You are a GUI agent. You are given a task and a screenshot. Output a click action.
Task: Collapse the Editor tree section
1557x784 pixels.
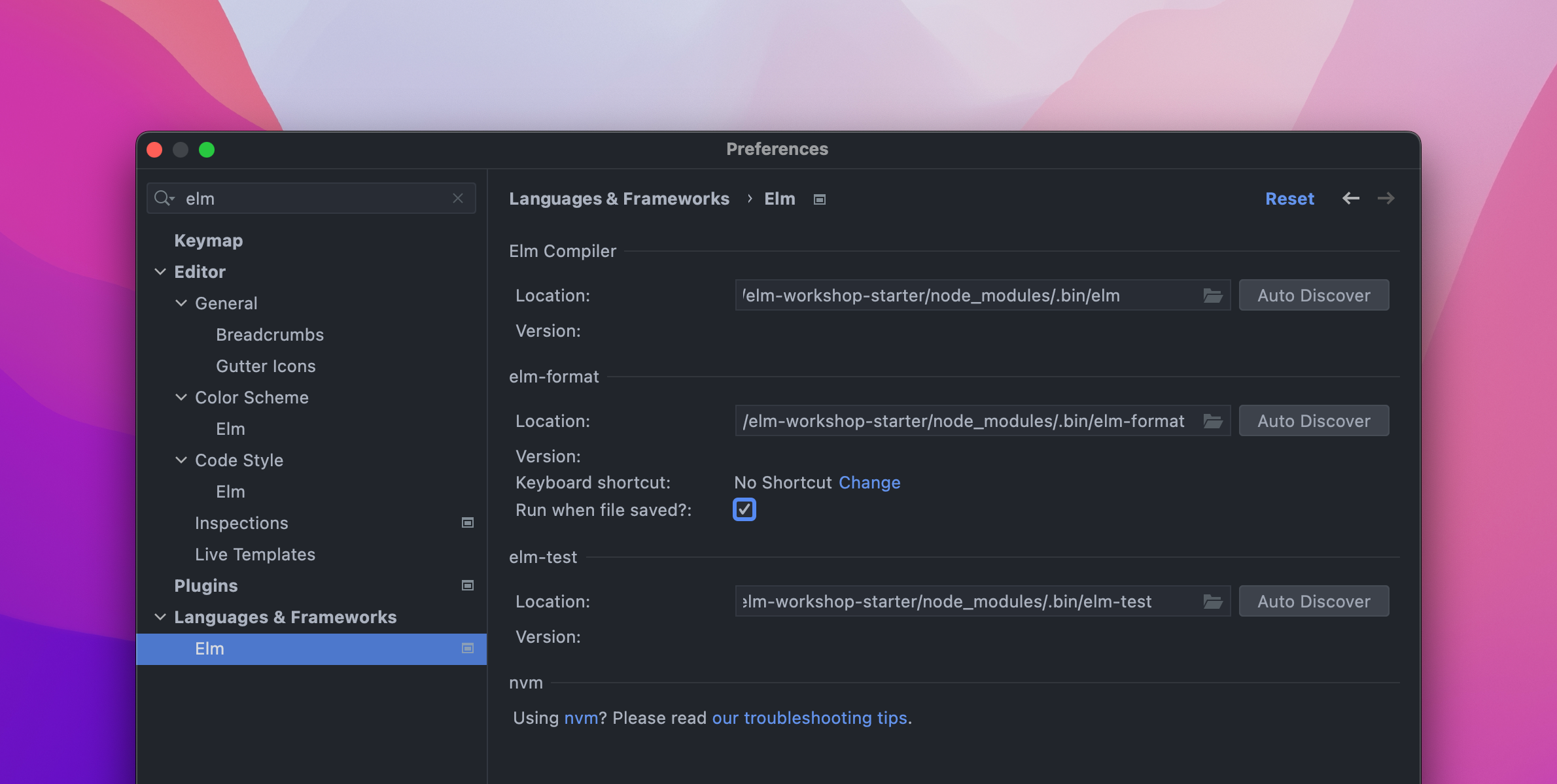click(x=160, y=271)
